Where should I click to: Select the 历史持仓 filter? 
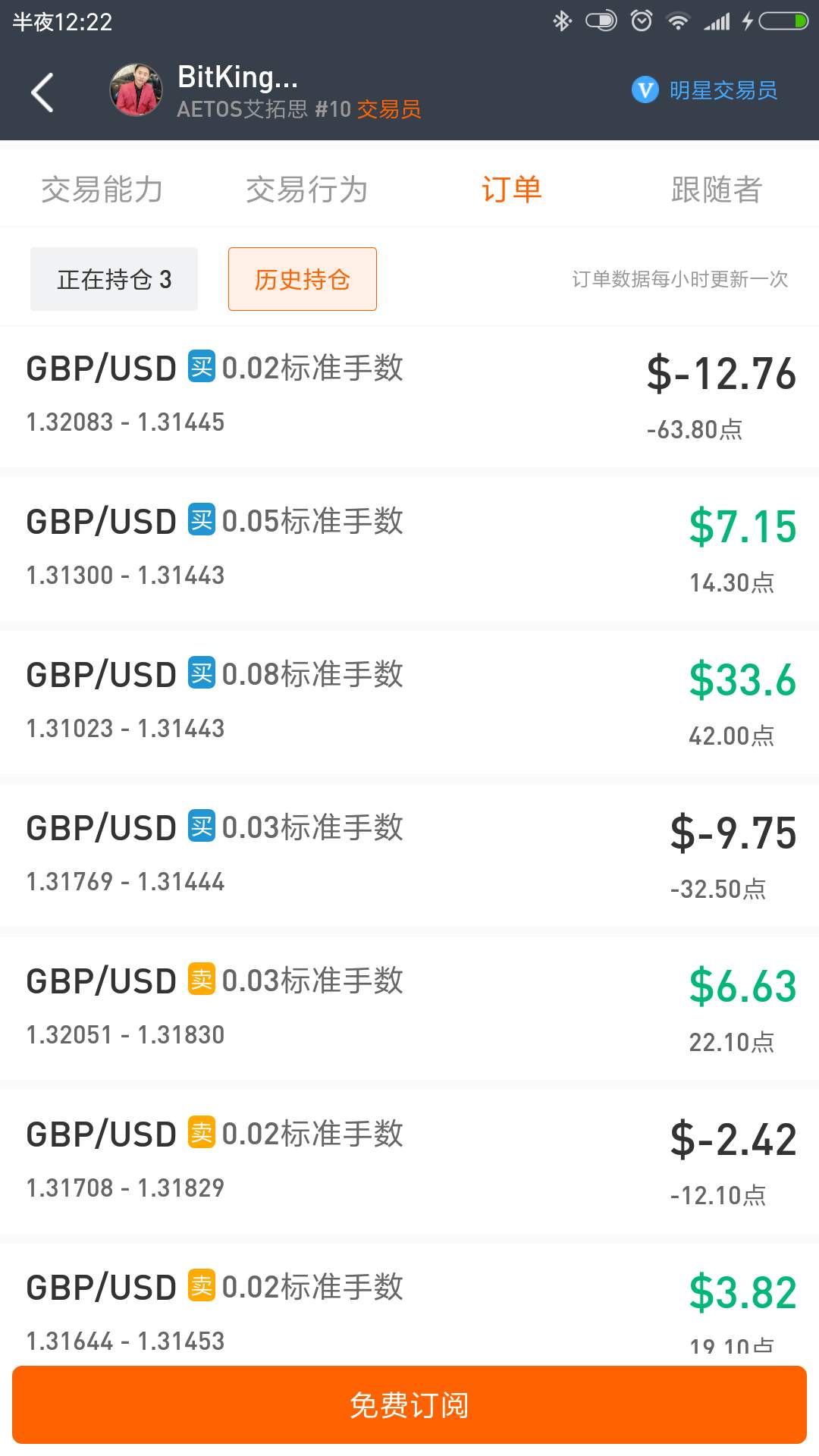click(x=303, y=279)
